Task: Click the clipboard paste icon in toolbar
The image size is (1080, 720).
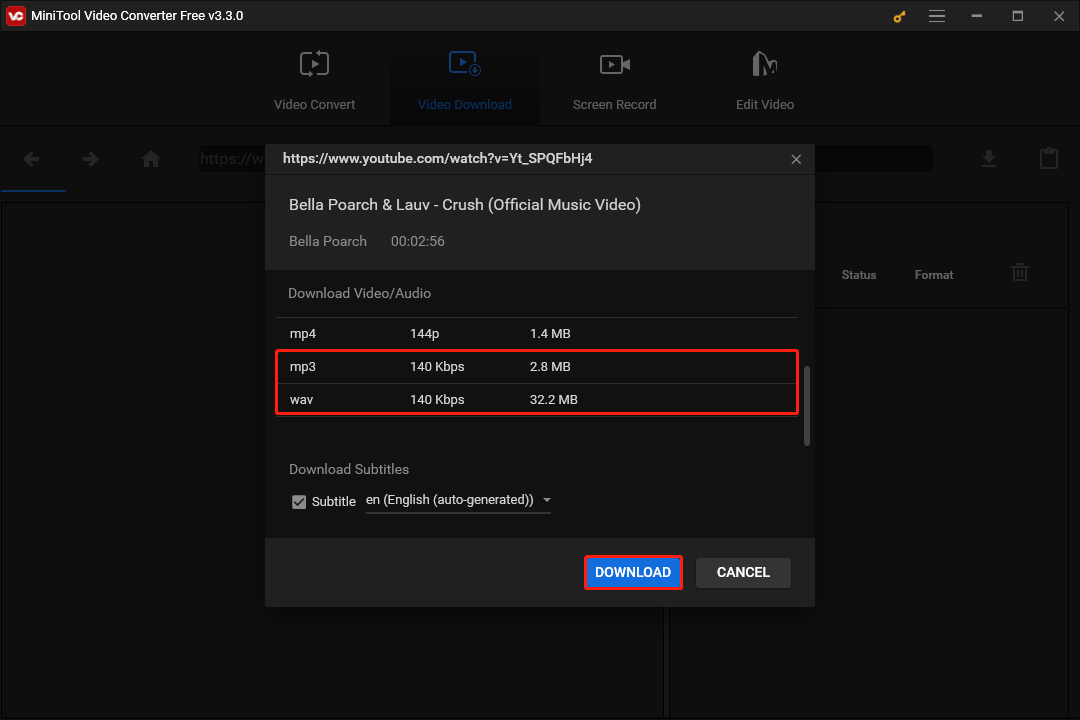Action: click(1048, 158)
